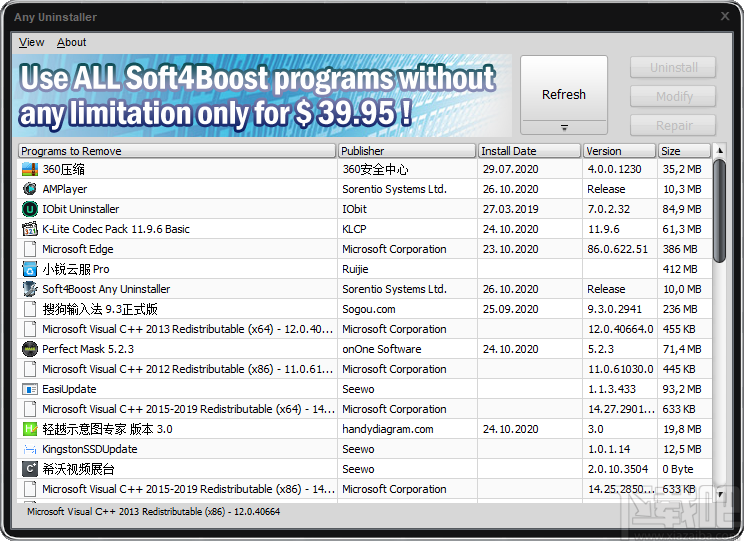Screen dimensions: 744x541
Task: Click the Microsoft Edge blank file icon
Action: tap(30, 249)
